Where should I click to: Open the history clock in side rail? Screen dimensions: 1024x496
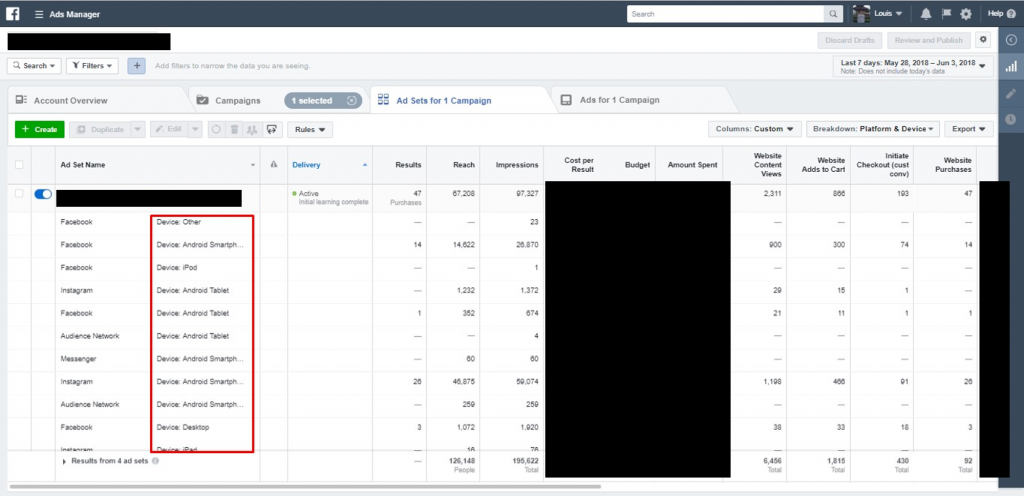(1011, 119)
